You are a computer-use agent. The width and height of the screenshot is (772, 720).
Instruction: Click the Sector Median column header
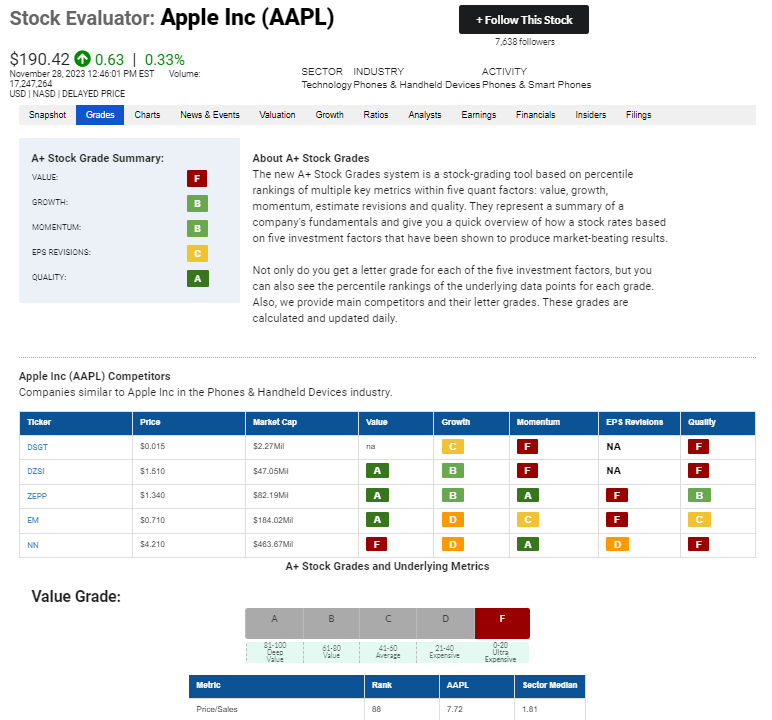549,686
